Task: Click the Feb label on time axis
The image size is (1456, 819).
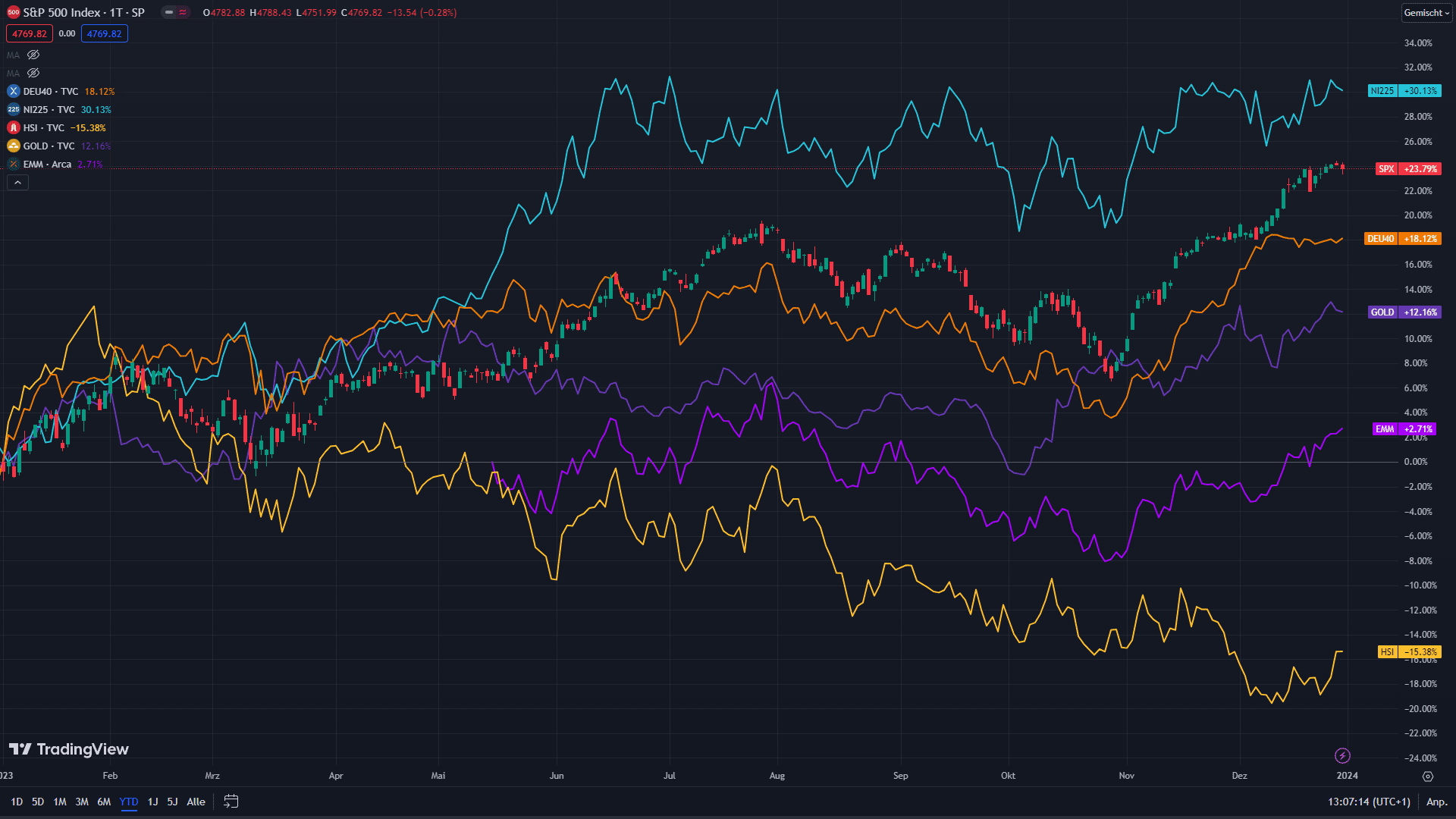Action: (110, 776)
